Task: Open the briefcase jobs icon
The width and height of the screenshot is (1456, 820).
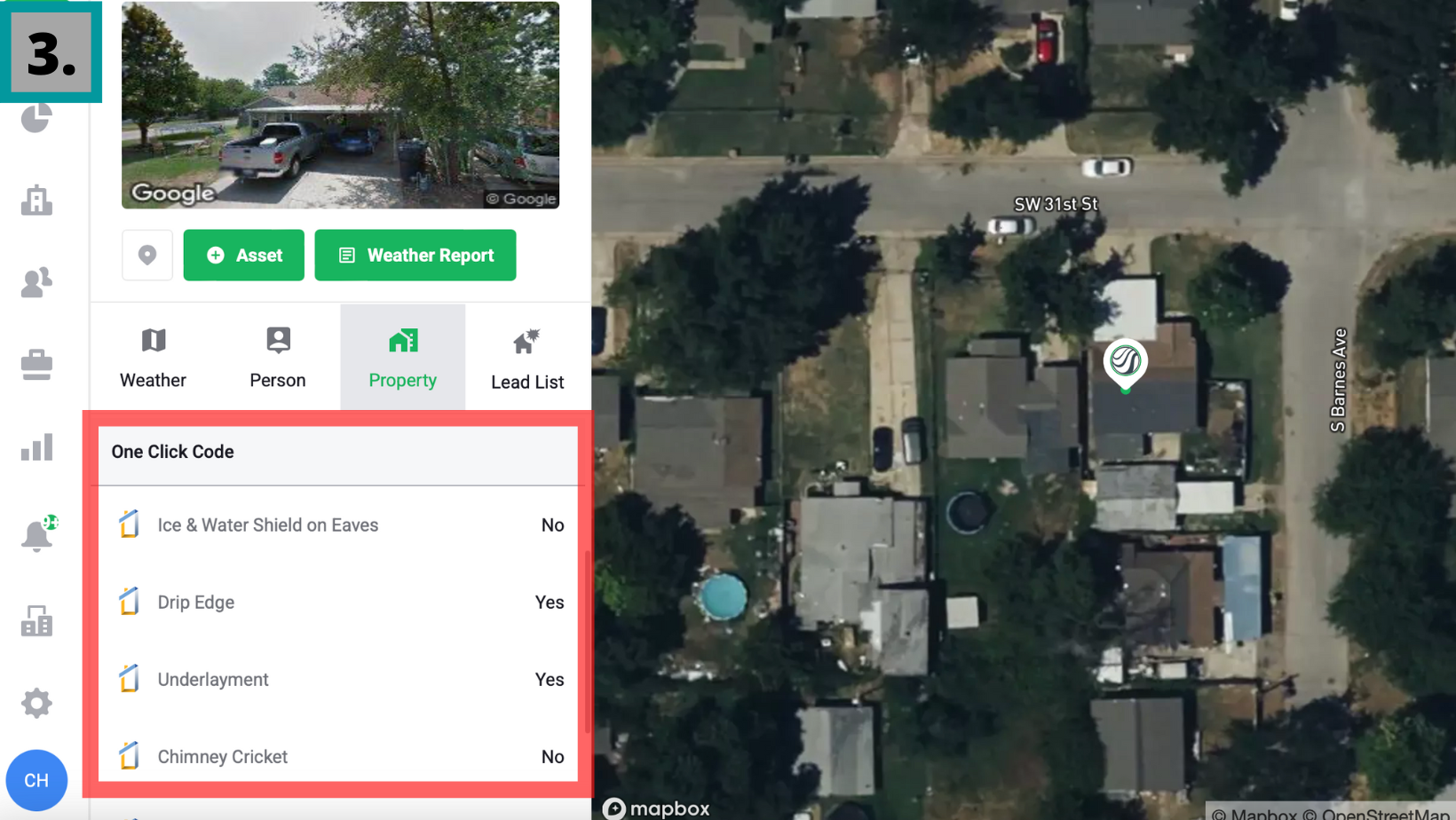Action: (36, 365)
